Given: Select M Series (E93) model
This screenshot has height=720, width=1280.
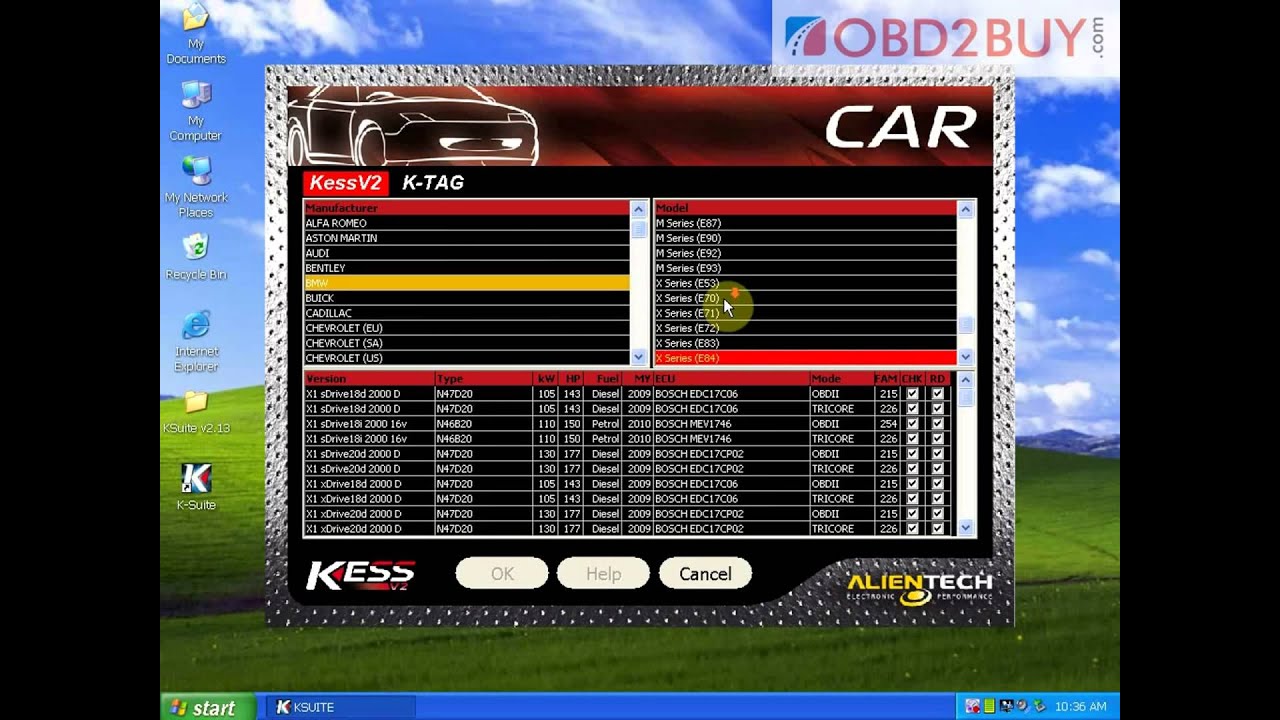Looking at the screenshot, I should click(x=805, y=268).
